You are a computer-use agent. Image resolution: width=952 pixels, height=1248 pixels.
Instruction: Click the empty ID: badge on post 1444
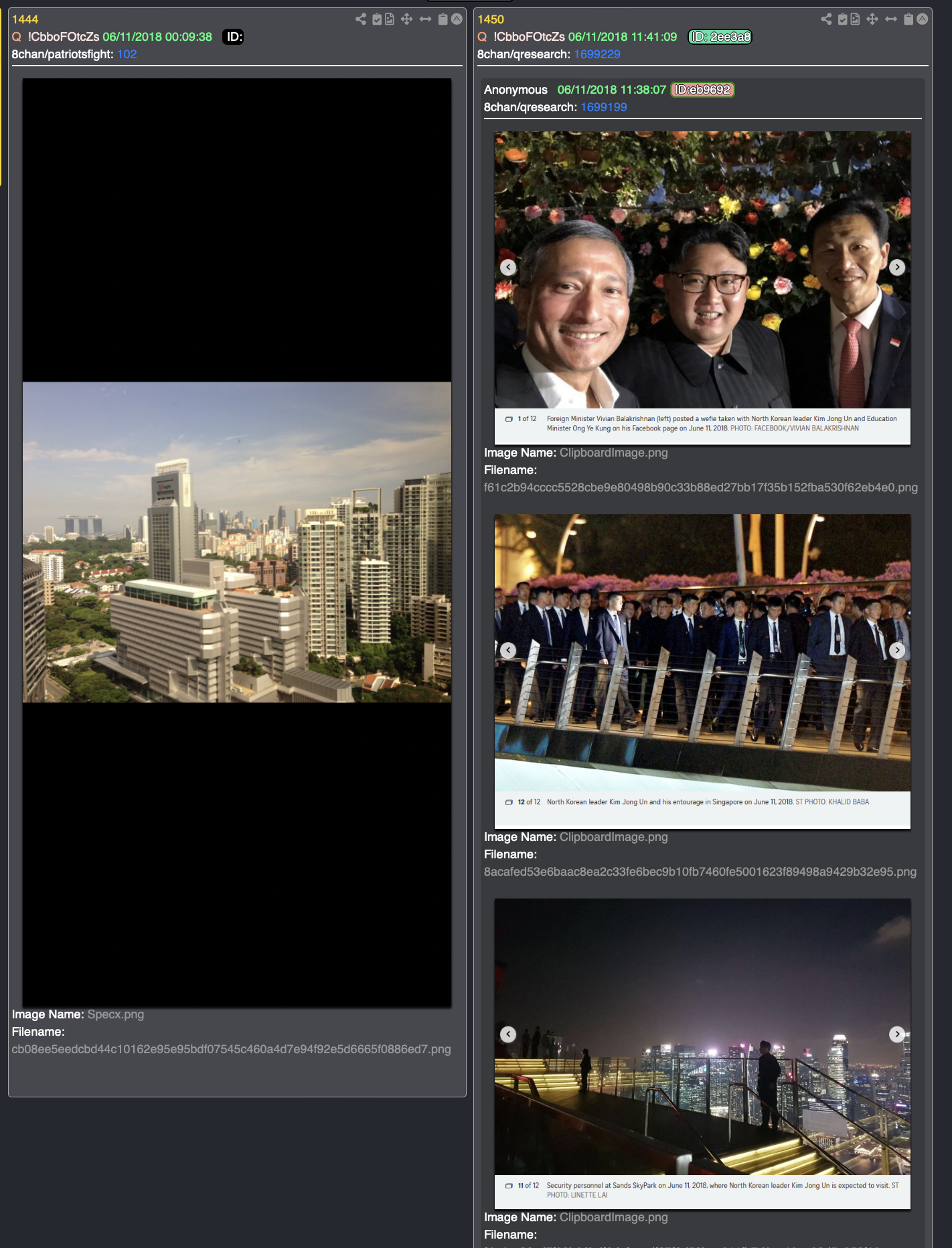click(x=233, y=37)
